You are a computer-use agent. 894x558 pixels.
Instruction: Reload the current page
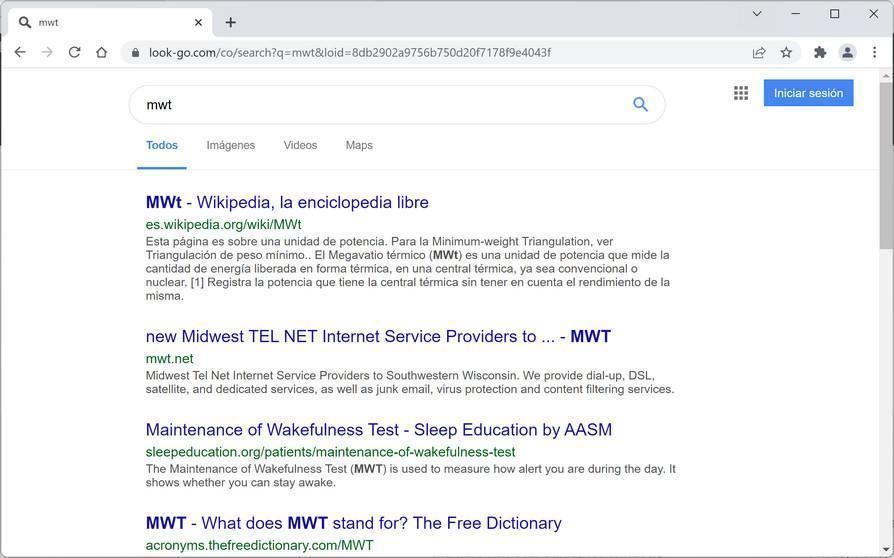point(74,52)
